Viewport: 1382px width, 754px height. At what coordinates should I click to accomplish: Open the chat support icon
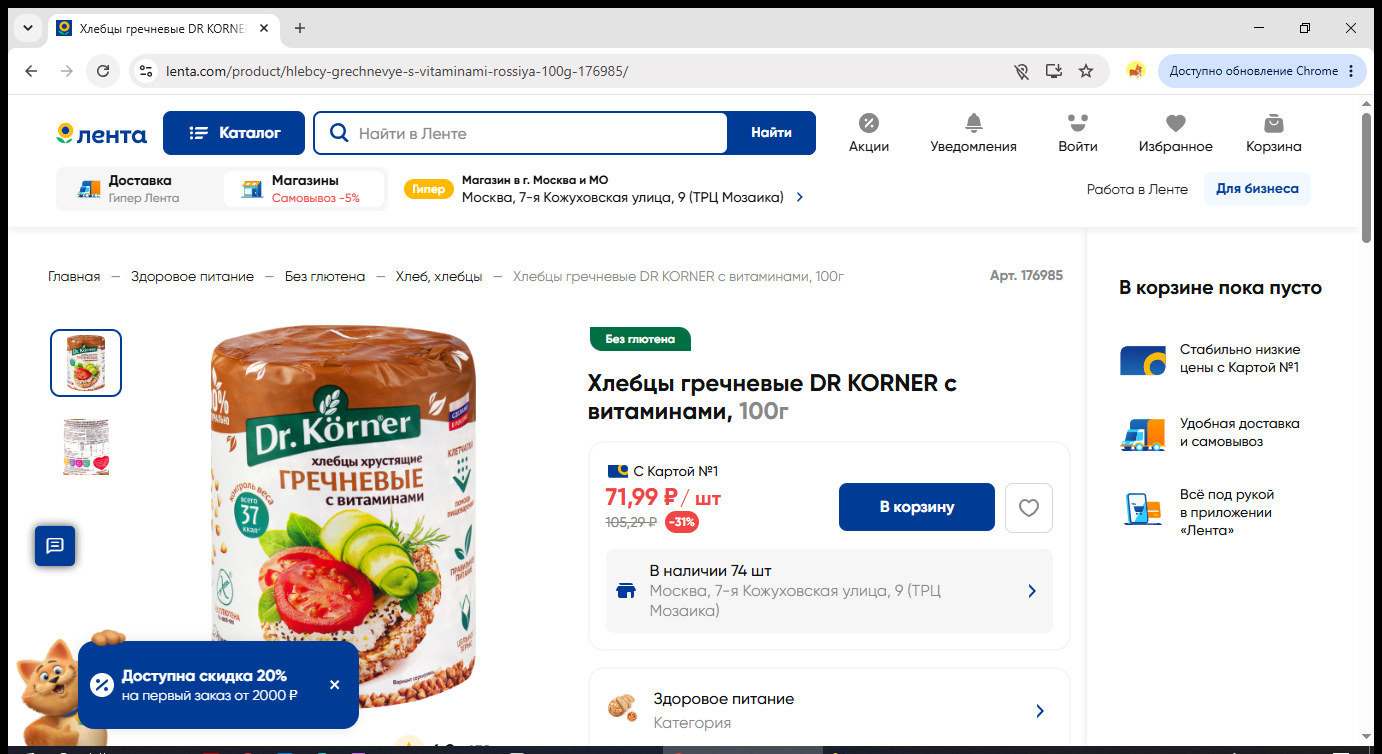[55, 545]
